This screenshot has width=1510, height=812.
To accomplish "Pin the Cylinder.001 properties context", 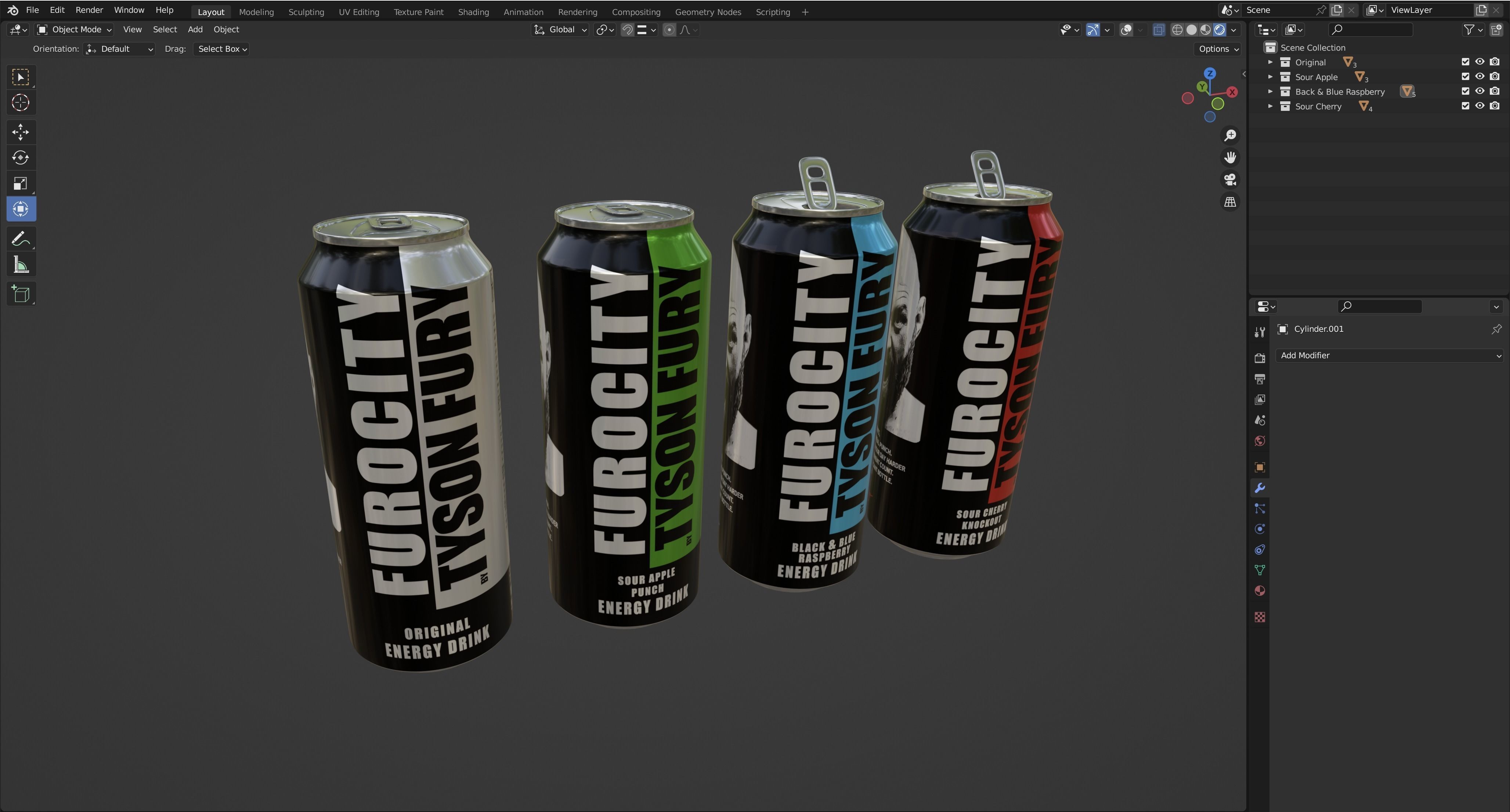I will 1496,329.
